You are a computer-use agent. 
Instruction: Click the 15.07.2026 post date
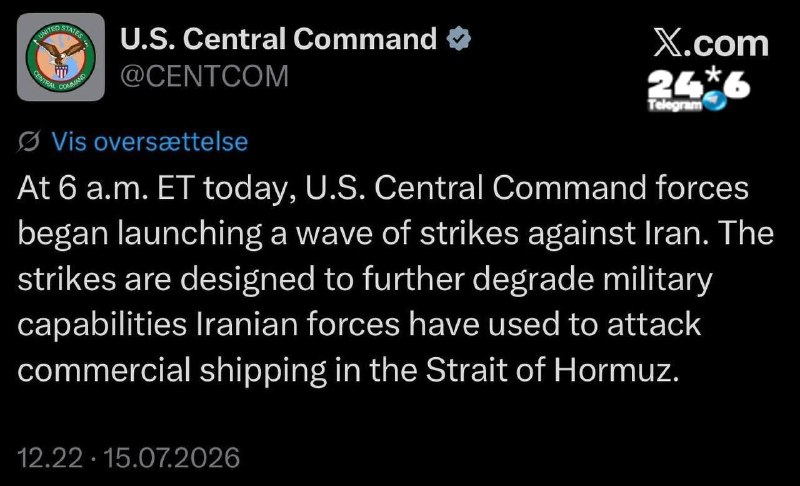[x=171, y=457]
